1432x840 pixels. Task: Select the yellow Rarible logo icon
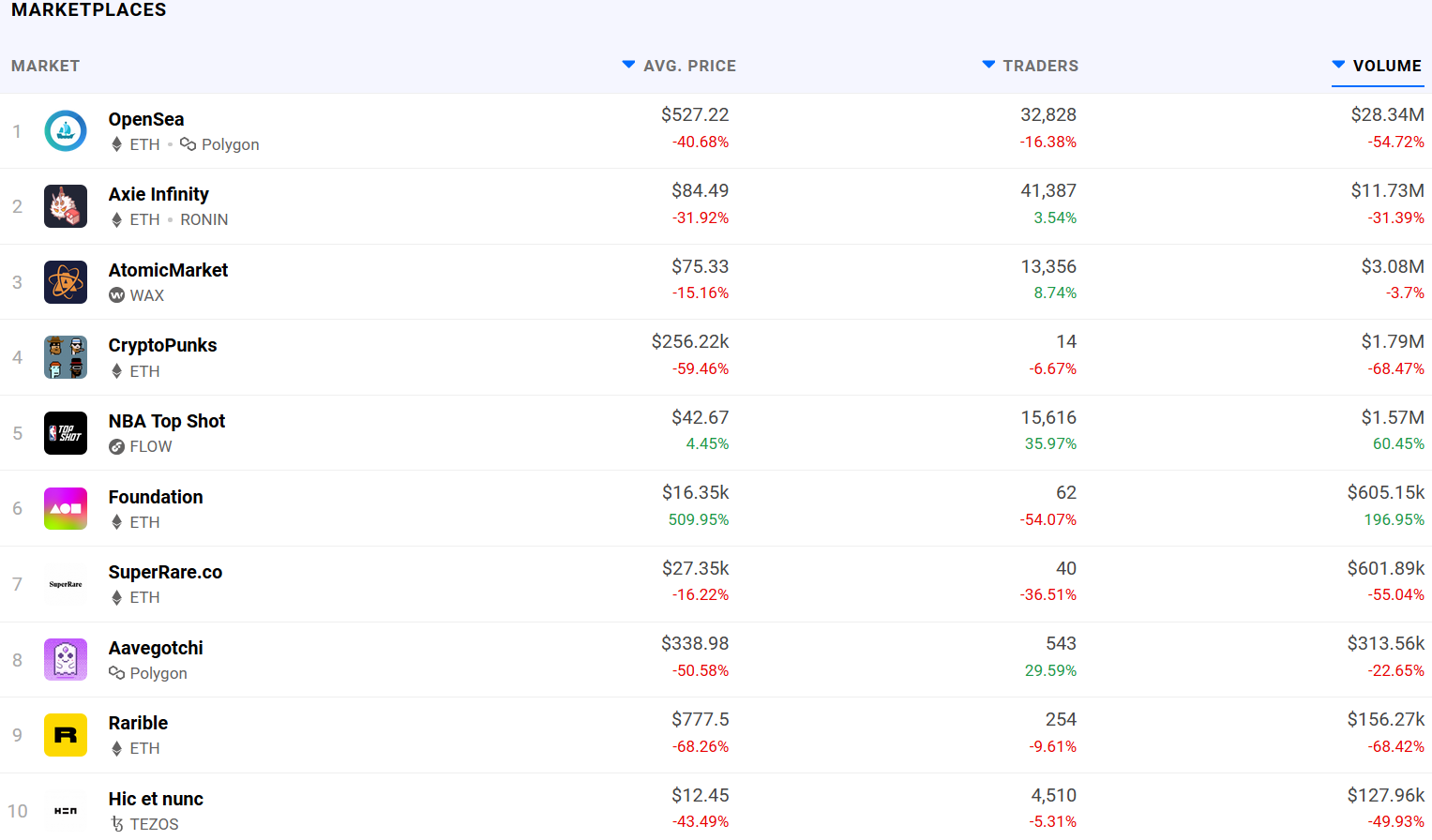click(x=66, y=735)
